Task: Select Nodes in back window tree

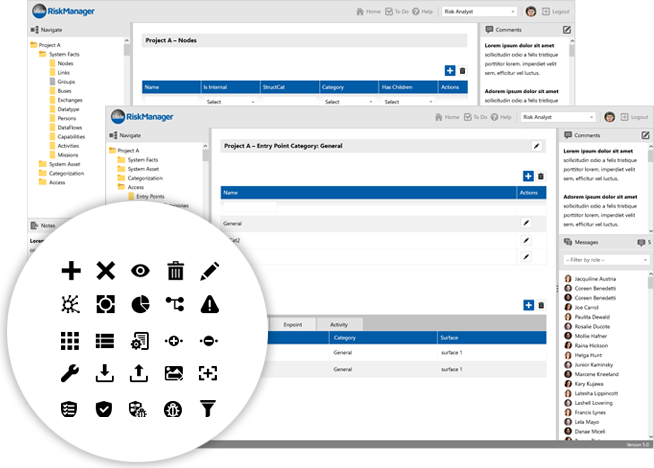Action: [65, 63]
